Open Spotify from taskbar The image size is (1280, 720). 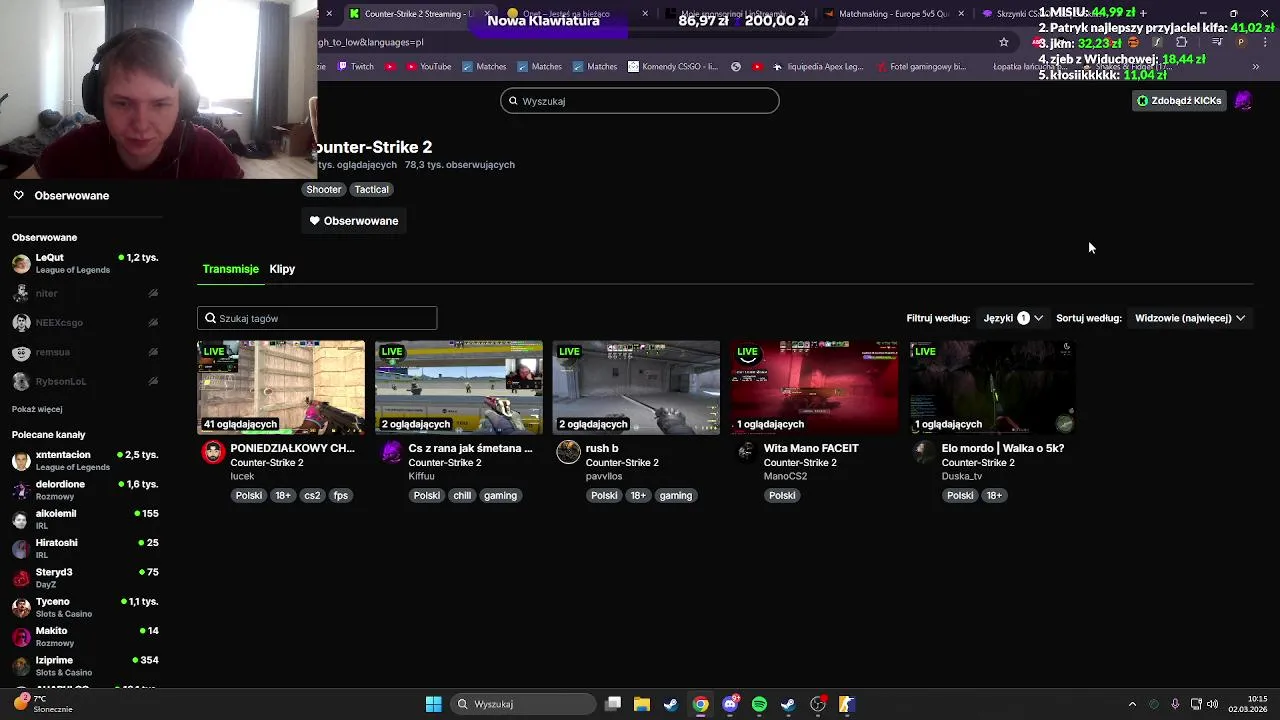[759, 704]
